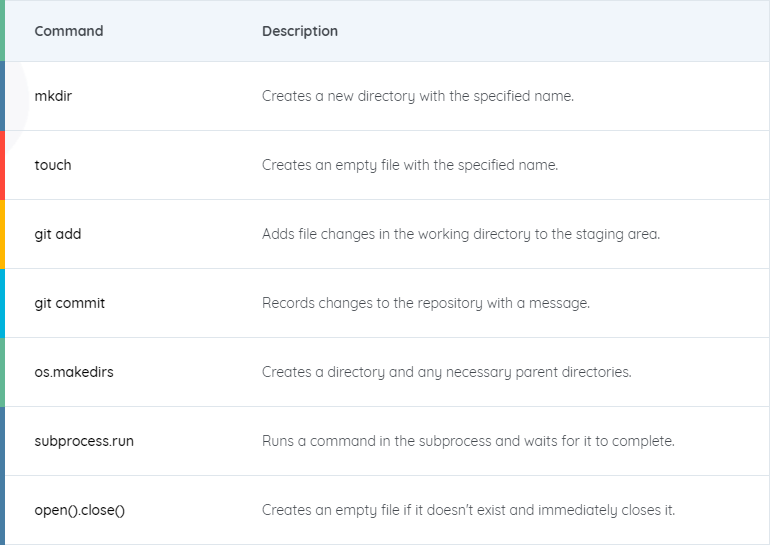Click the touch description about empty file
Image resolution: width=770 pixels, height=545 pixels.
(410, 165)
